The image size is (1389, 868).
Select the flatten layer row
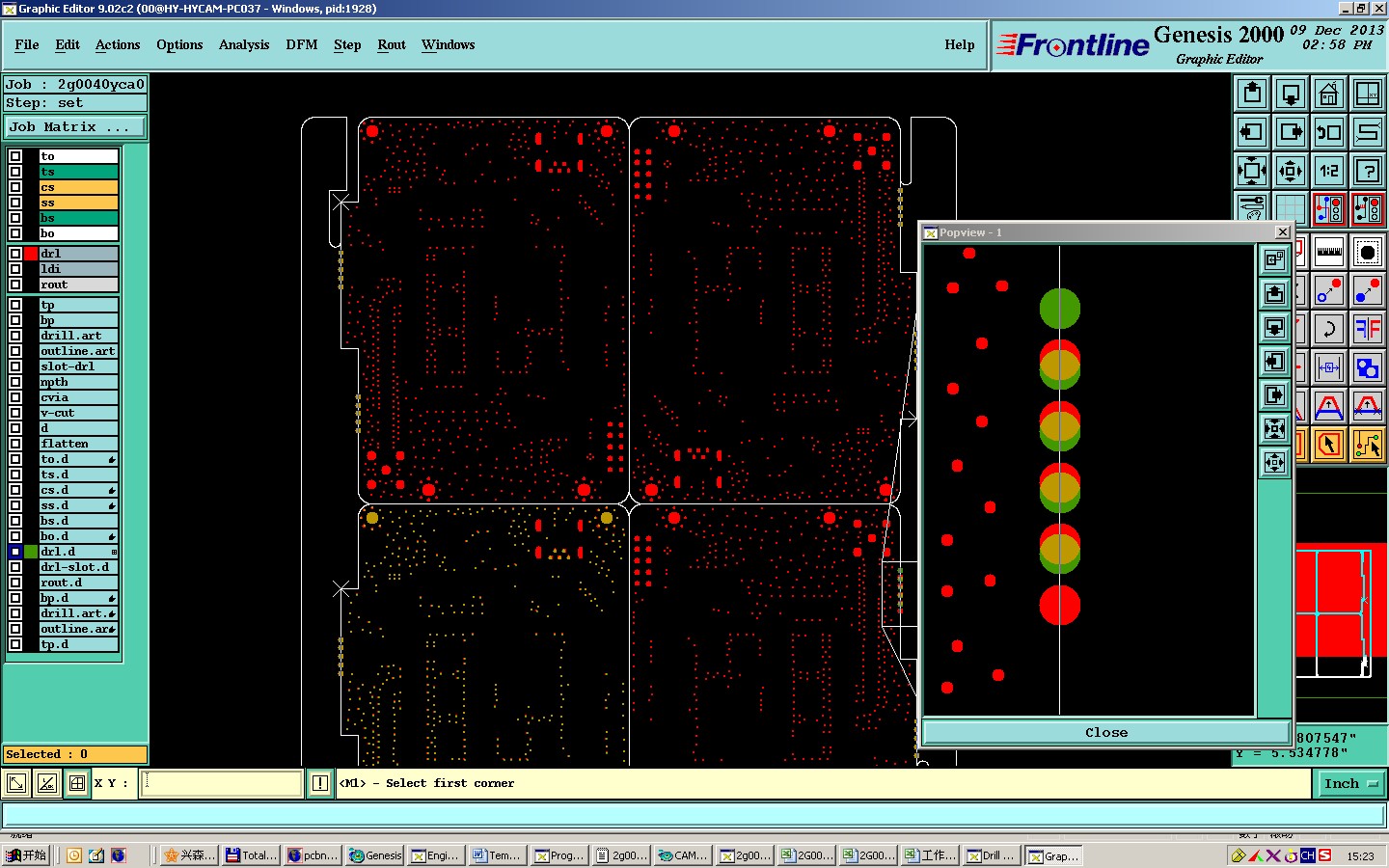pos(78,444)
